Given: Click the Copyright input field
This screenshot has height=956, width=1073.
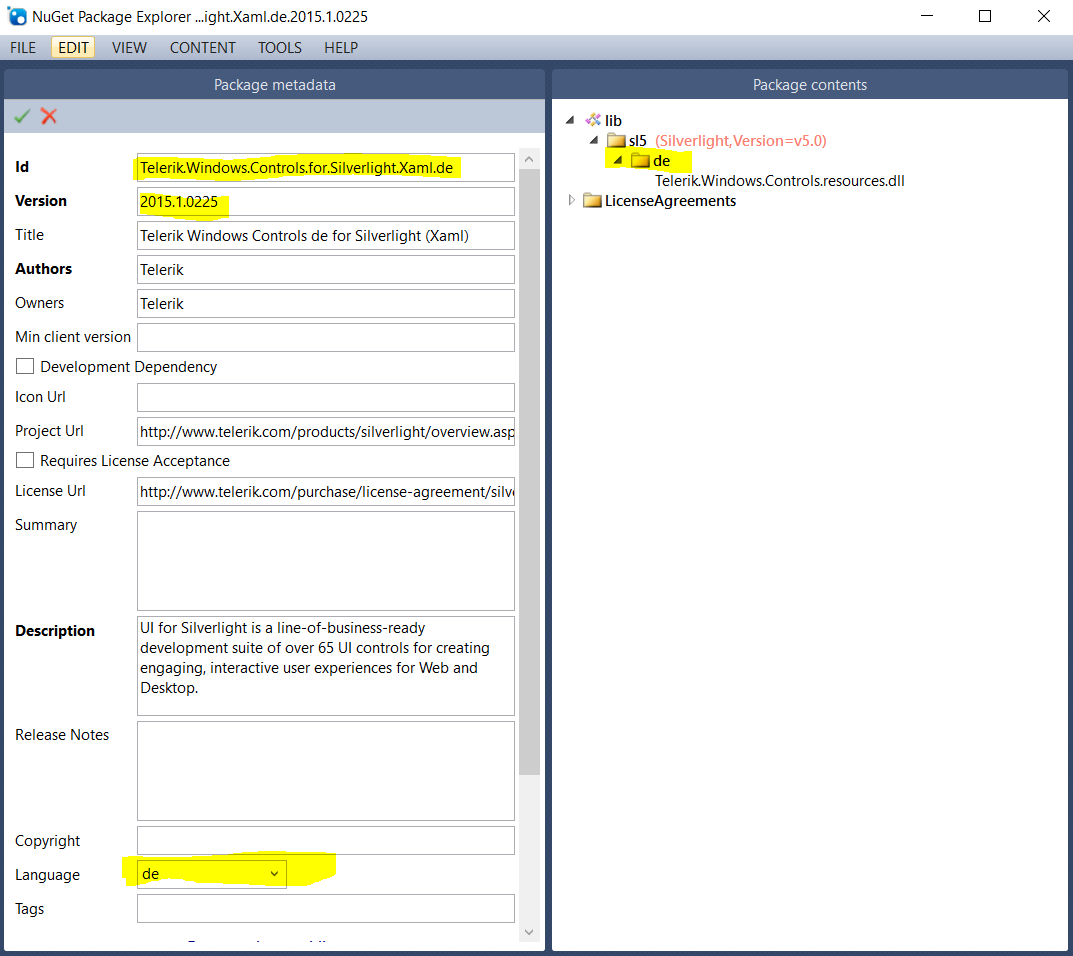Looking at the screenshot, I should click(326, 841).
